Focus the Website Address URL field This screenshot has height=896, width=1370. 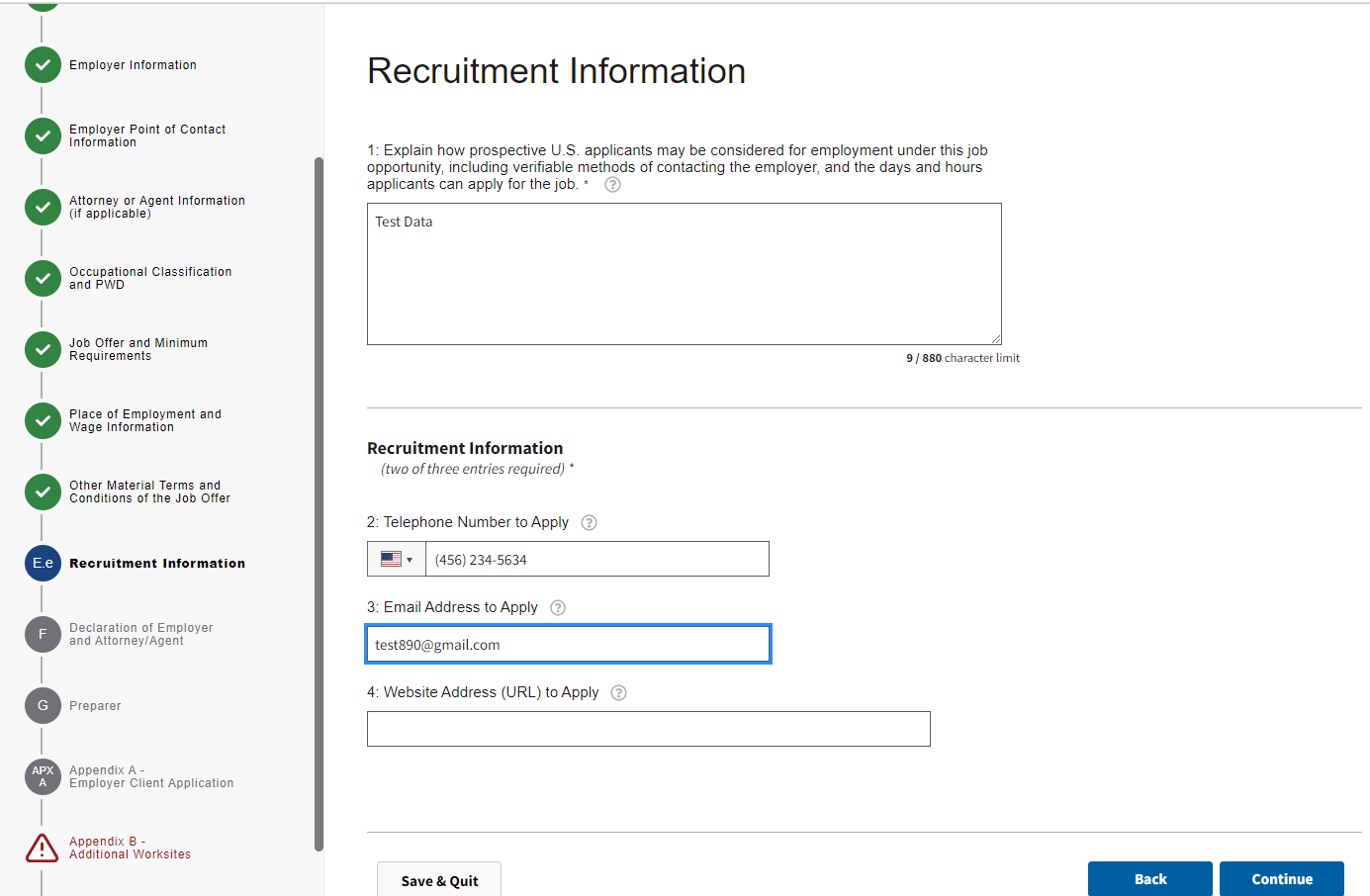pyautogui.click(x=648, y=729)
